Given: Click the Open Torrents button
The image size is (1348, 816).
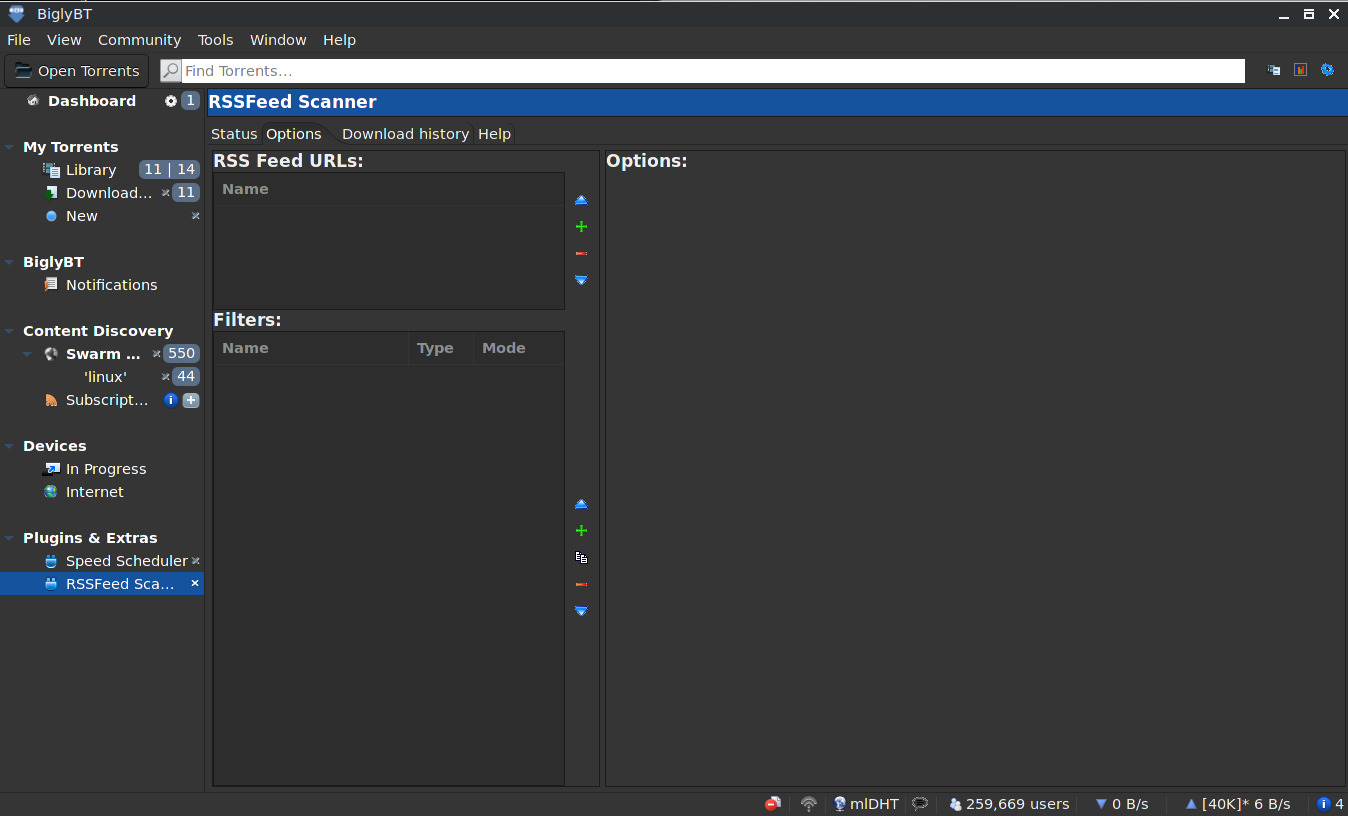Looking at the screenshot, I should tap(76, 70).
